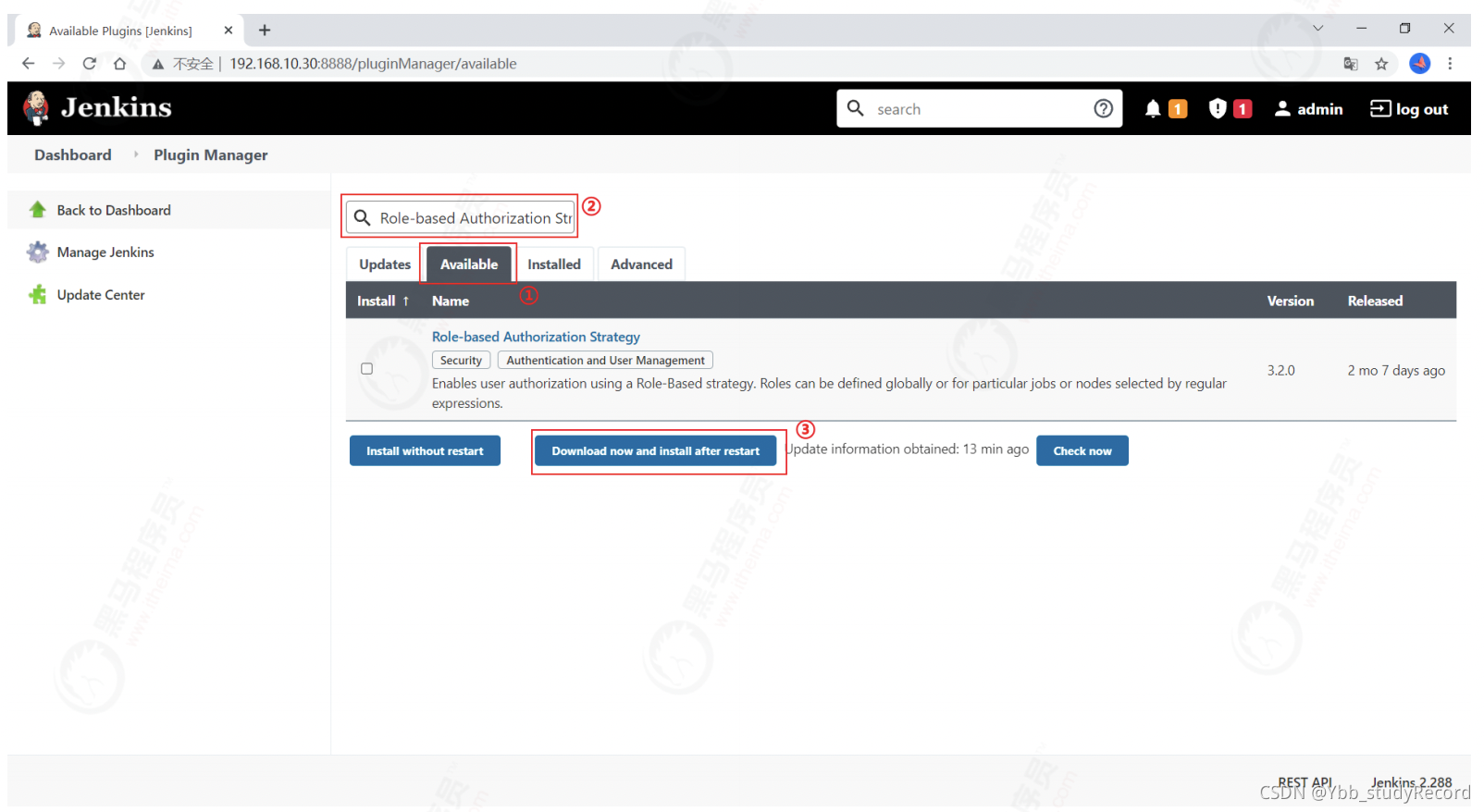The image size is (1484, 812).
Task: Click Install without restart button
Action: click(425, 450)
